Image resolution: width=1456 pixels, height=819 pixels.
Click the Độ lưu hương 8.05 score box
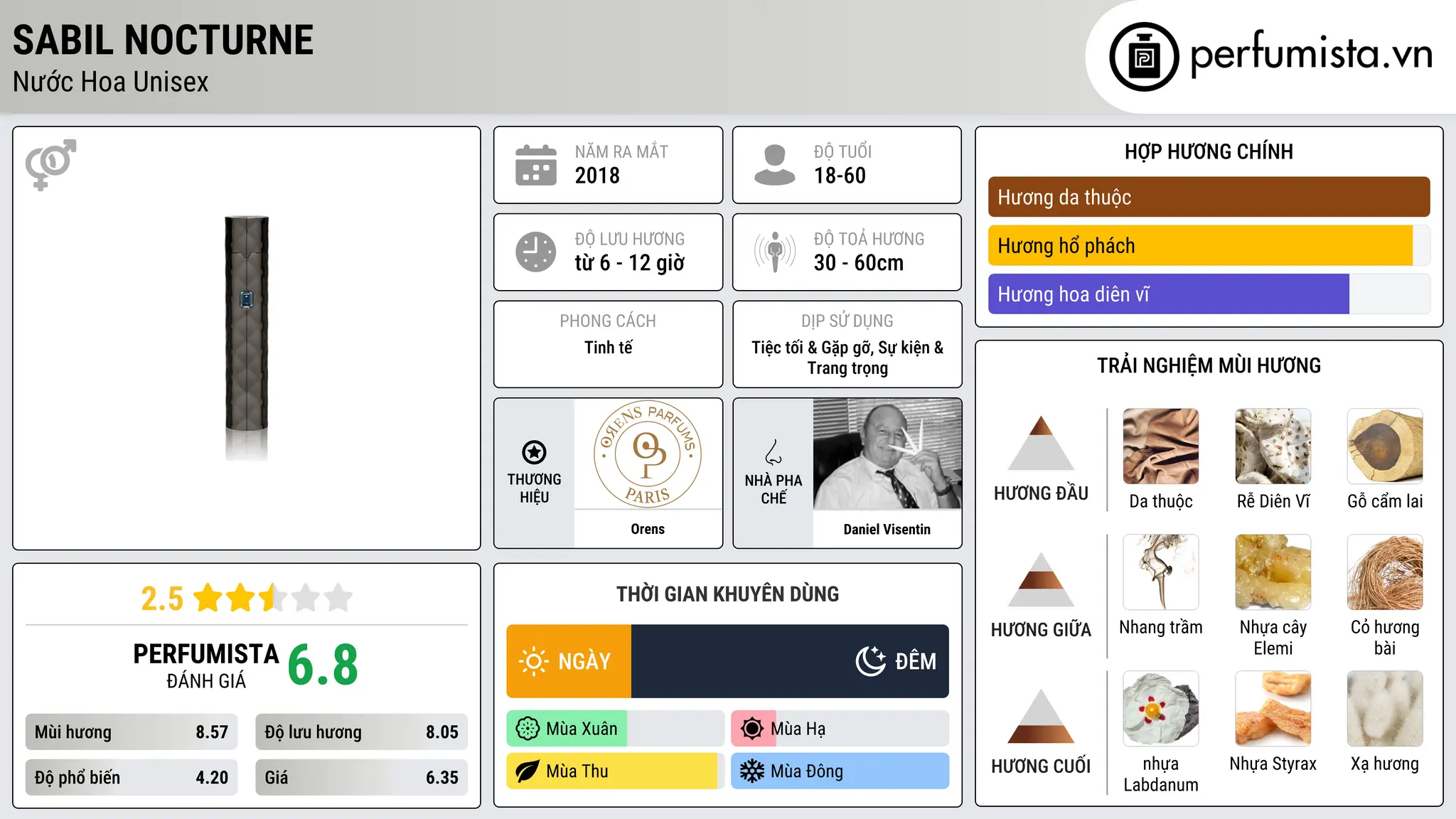point(361,732)
